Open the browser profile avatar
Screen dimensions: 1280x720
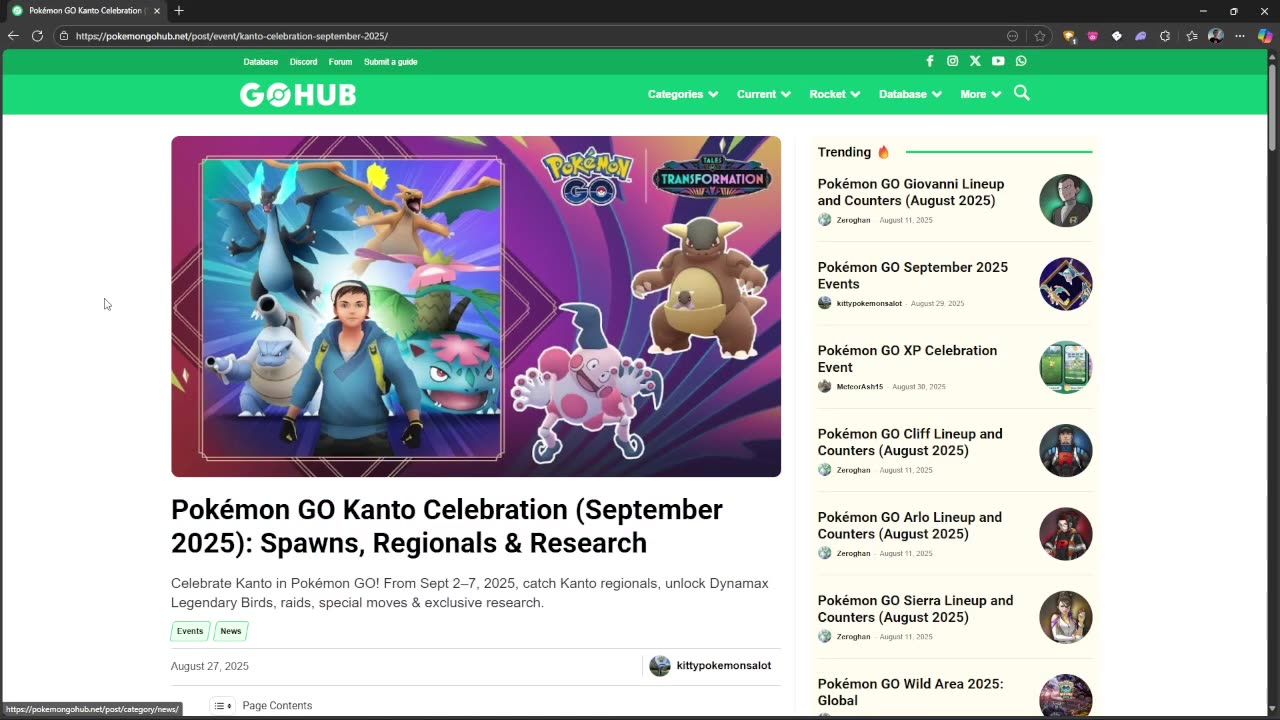(x=1216, y=36)
